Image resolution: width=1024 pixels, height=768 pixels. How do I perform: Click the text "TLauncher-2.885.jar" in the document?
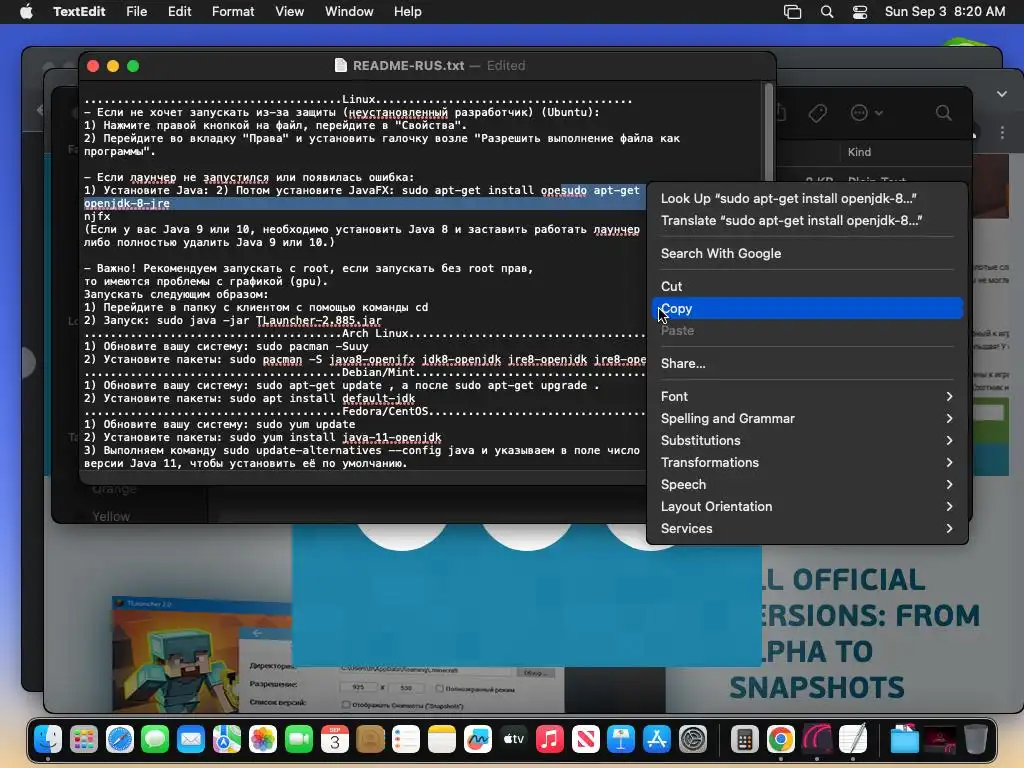pos(319,321)
